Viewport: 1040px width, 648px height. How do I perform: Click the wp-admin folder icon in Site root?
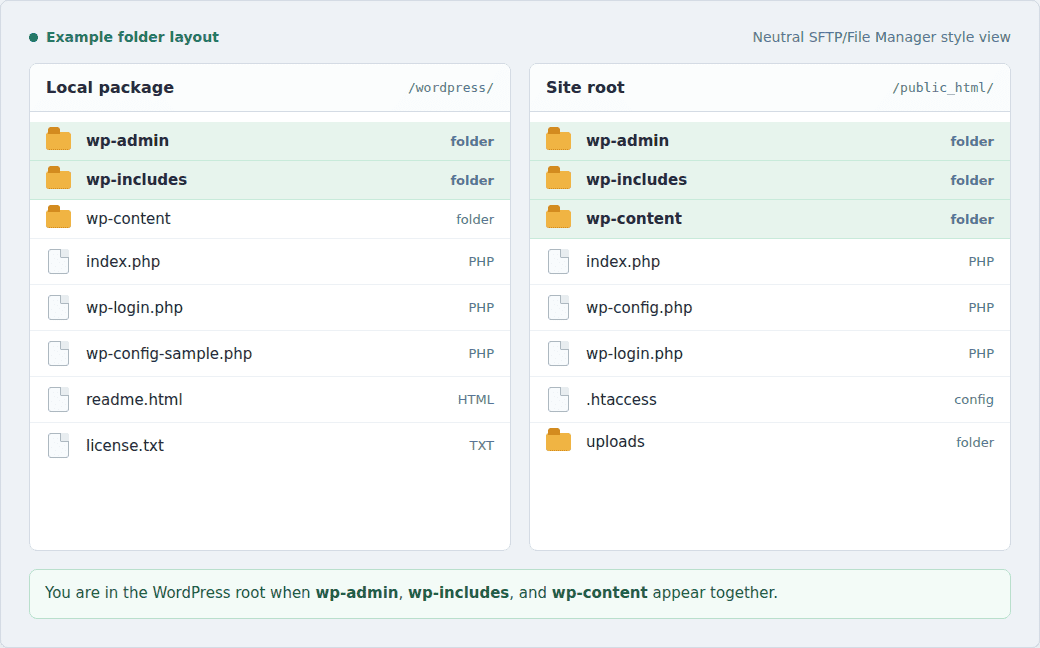click(558, 139)
